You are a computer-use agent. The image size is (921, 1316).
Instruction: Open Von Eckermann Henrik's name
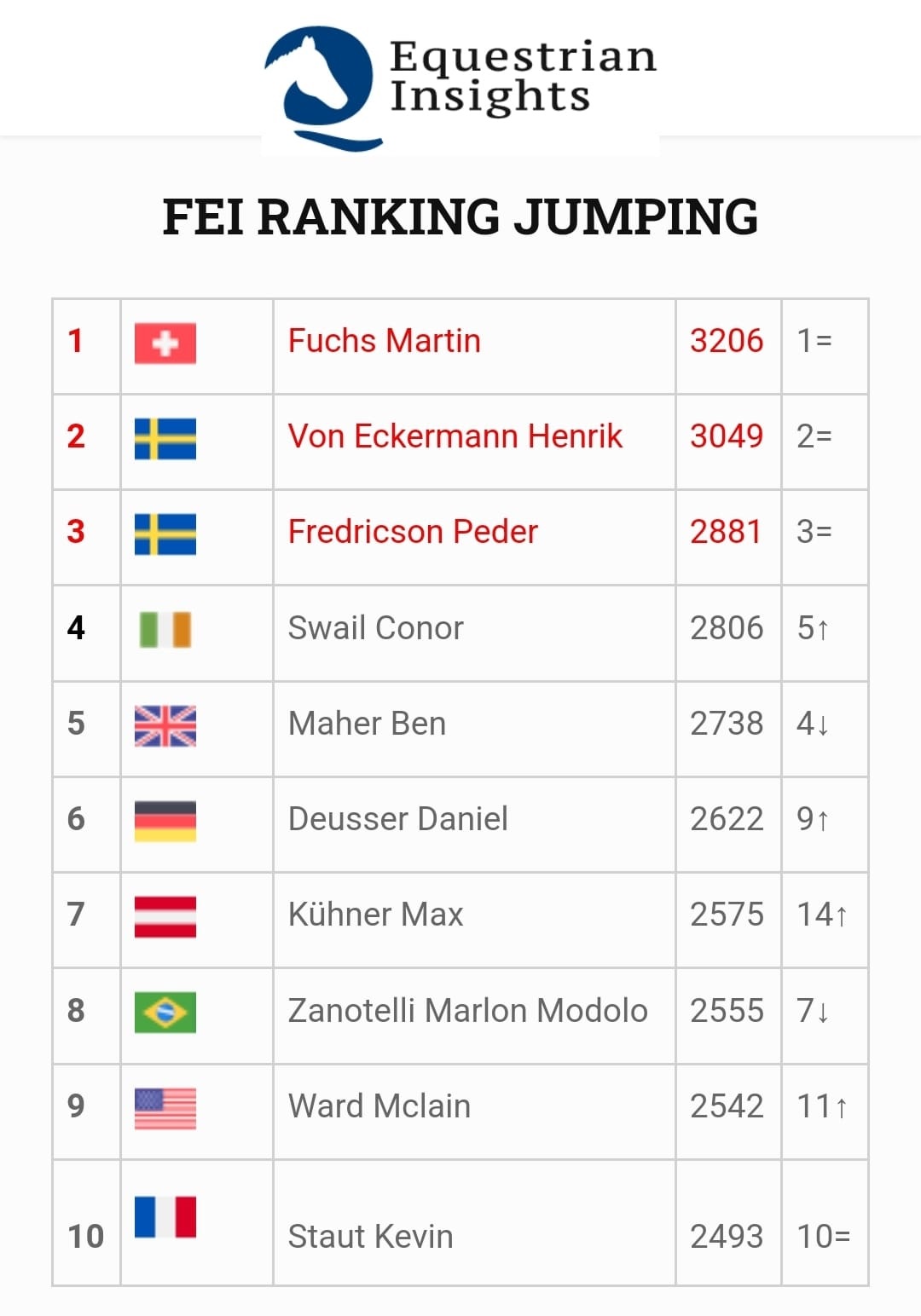455,436
